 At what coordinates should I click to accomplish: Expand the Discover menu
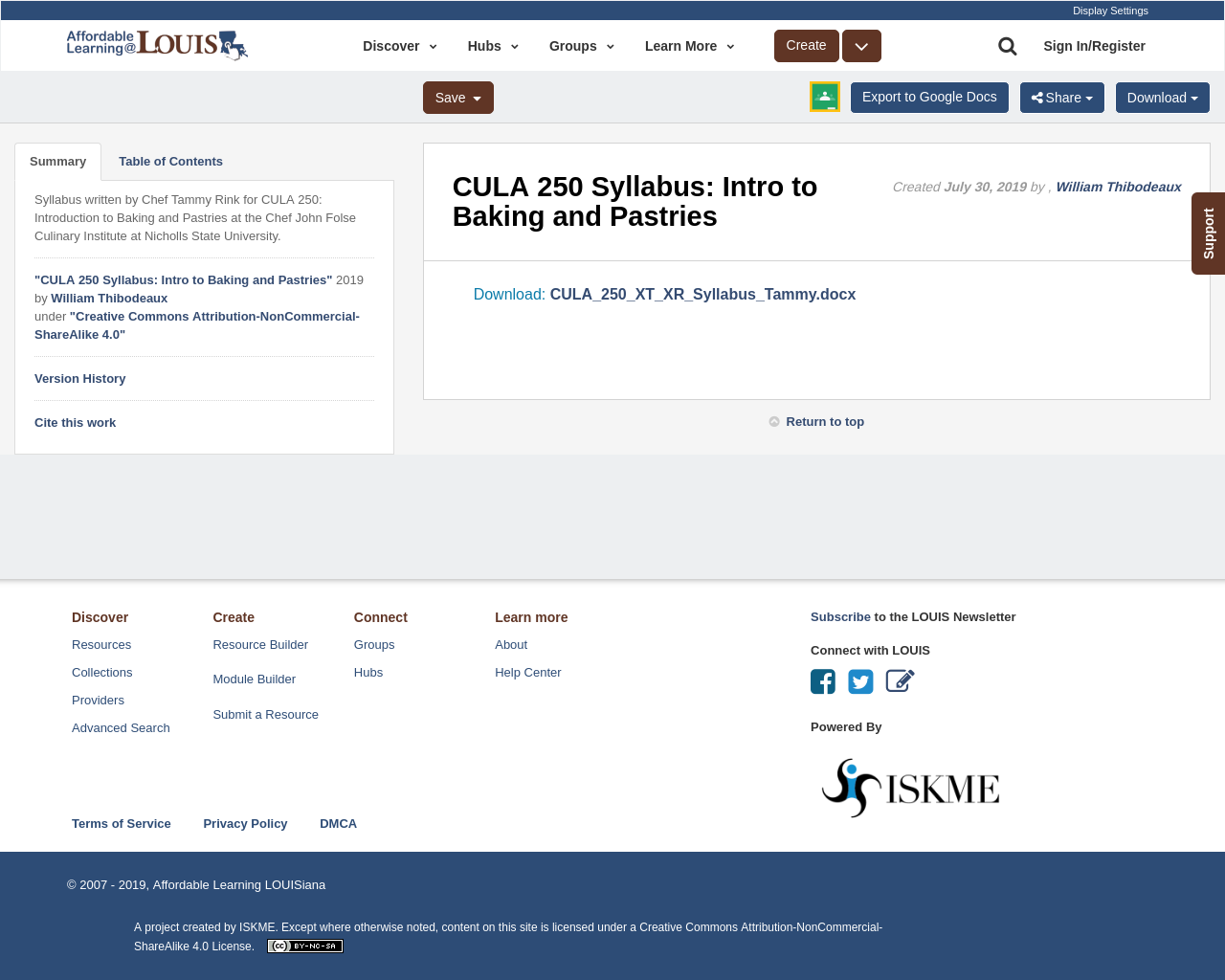pos(400,46)
